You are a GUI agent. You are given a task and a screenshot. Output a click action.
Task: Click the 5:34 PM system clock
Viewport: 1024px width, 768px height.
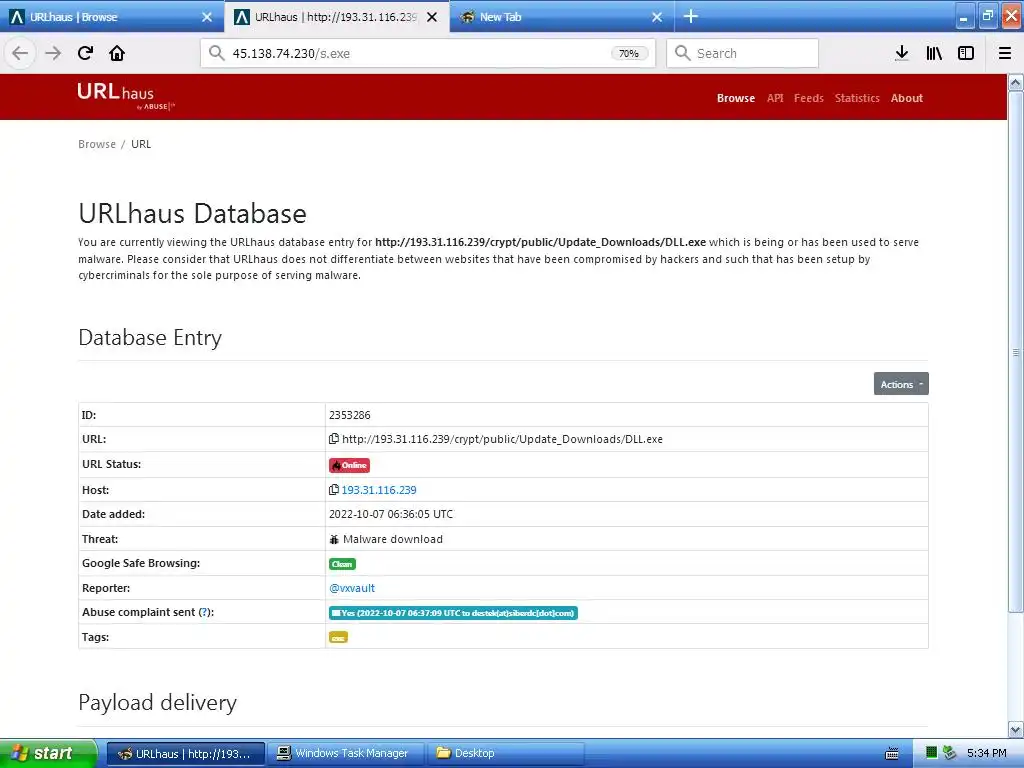pos(986,754)
